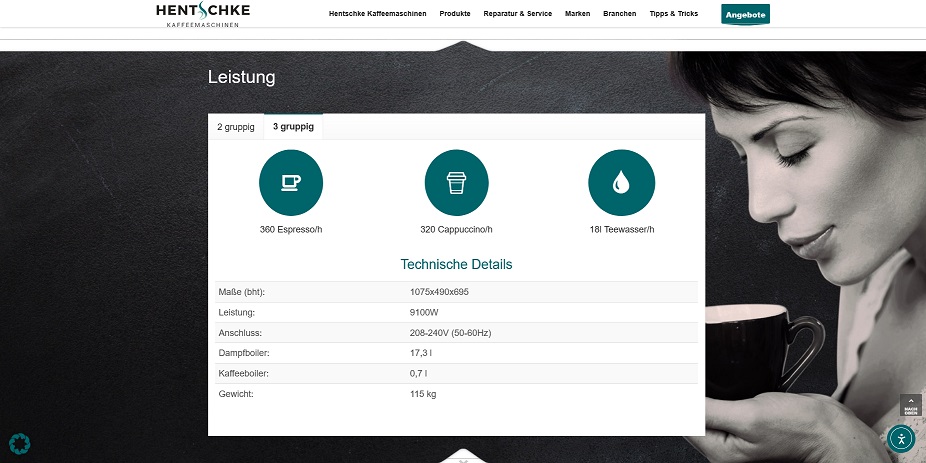Screen dimensions: 926x463
Task: Click the cappuccino to-go cup icon
Action: pos(456,183)
